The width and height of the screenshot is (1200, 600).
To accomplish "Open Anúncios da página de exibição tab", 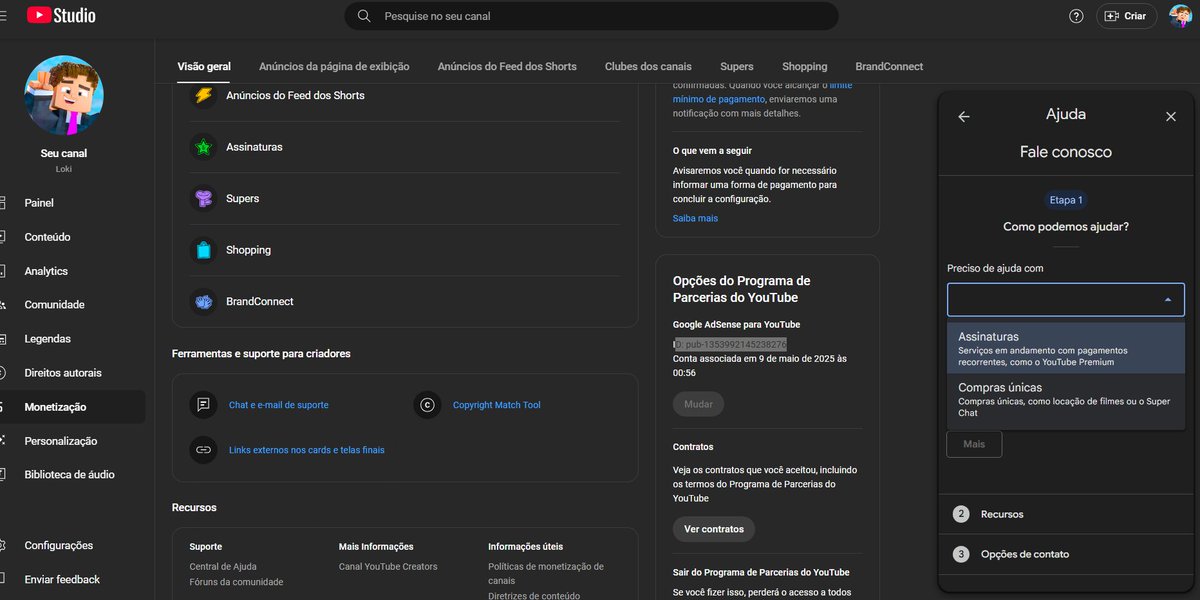I will pos(334,66).
